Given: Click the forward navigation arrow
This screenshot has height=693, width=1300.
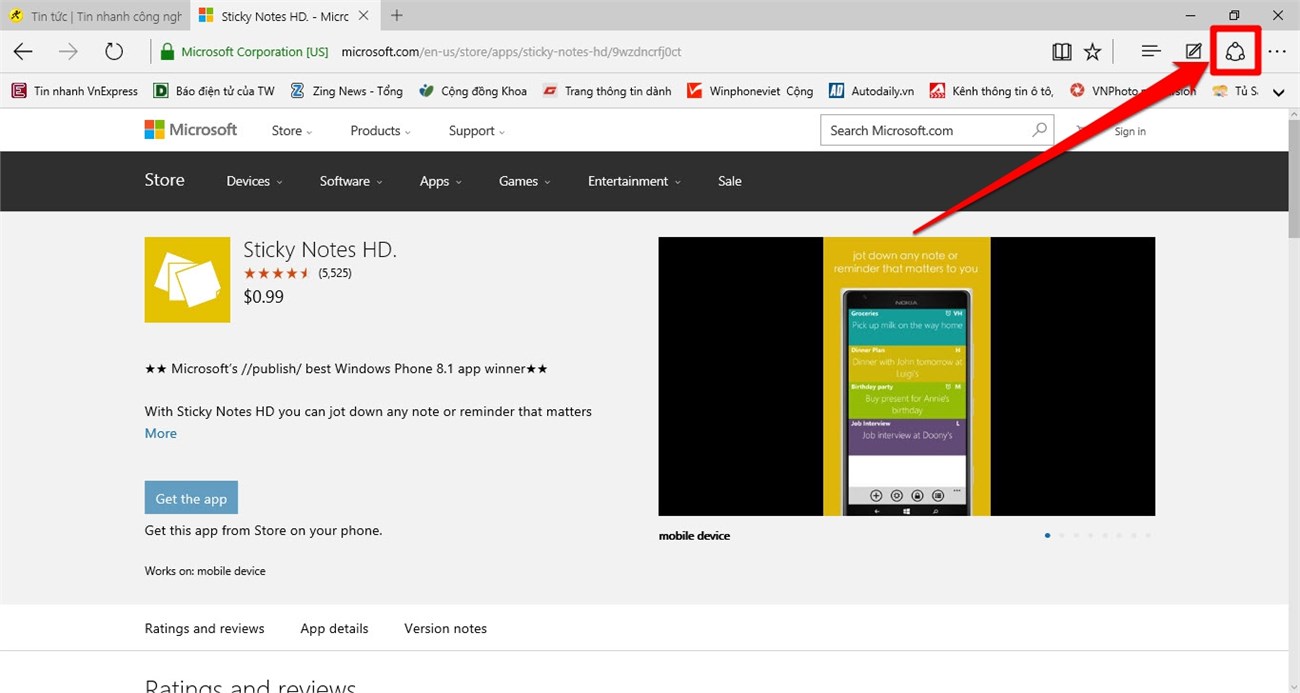Looking at the screenshot, I should pyautogui.click(x=68, y=52).
